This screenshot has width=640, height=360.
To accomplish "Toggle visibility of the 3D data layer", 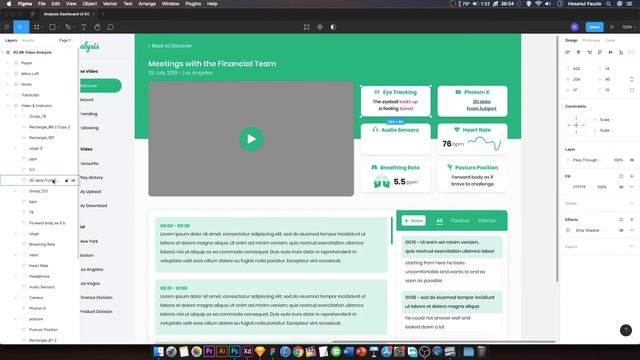I will [73, 180].
